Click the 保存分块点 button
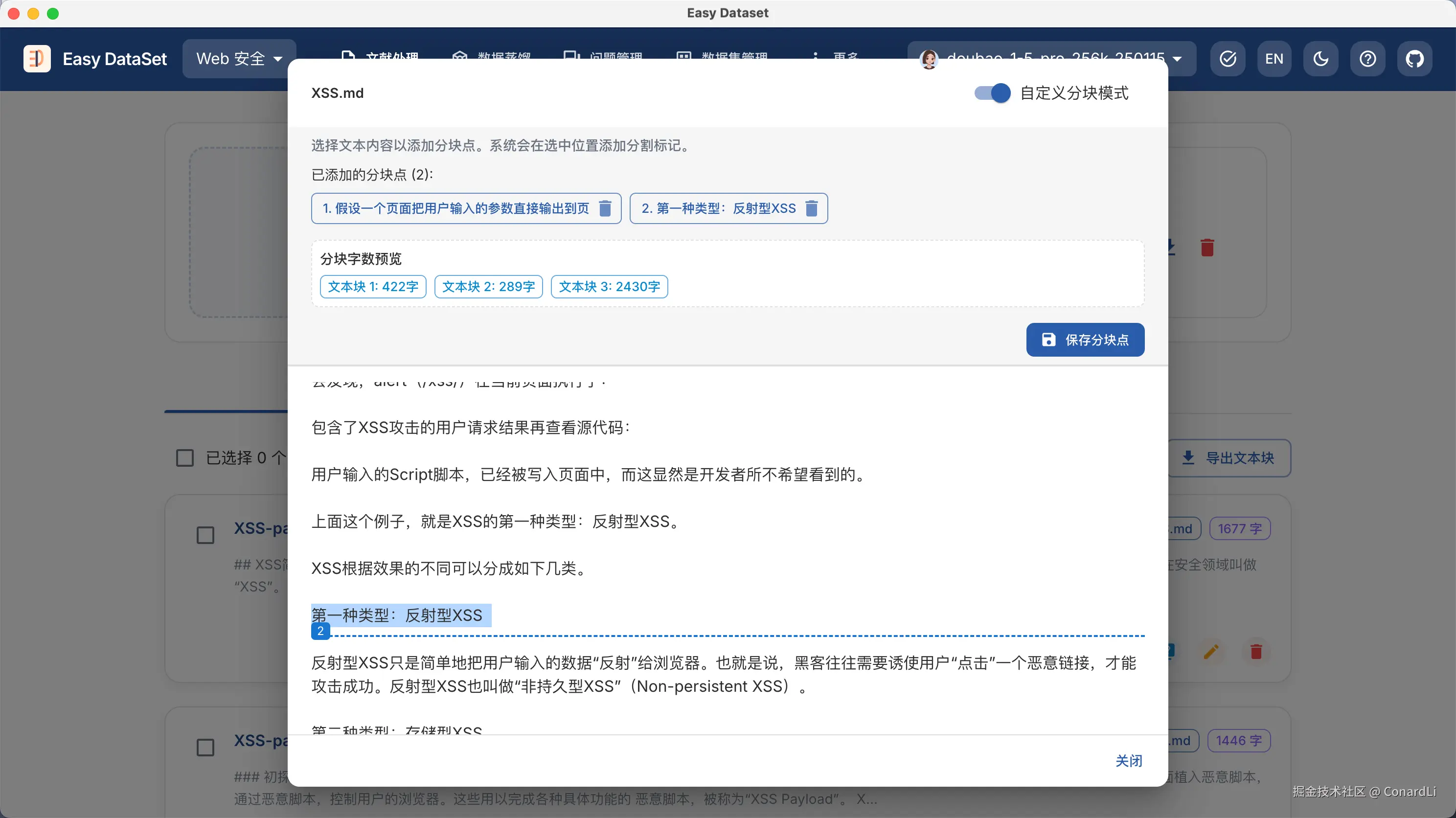This screenshot has width=1456, height=818. tap(1085, 340)
